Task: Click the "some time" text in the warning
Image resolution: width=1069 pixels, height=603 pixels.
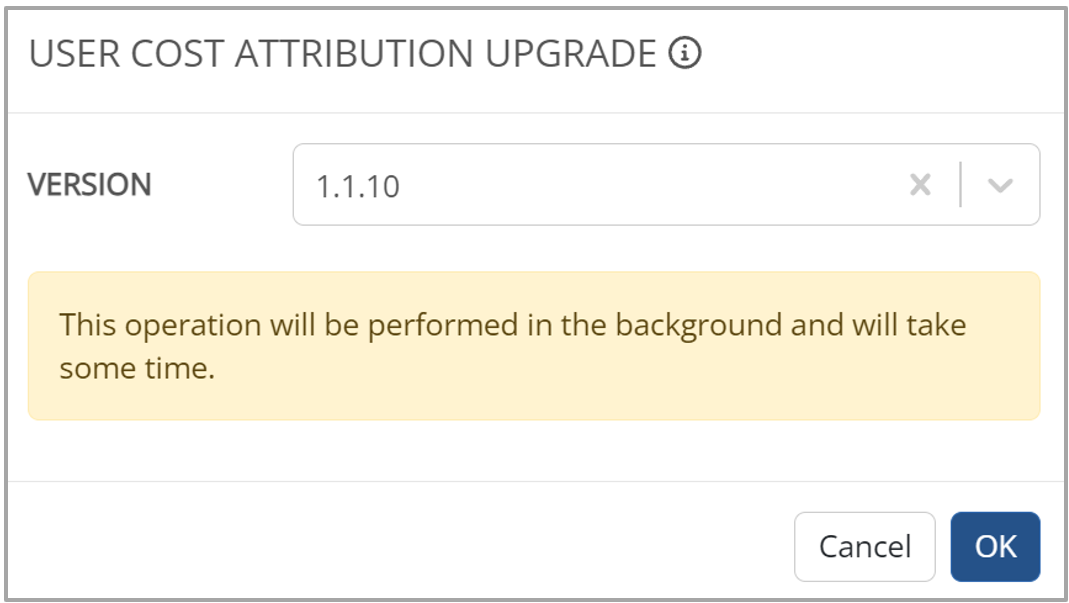Action: [x=137, y=368]
